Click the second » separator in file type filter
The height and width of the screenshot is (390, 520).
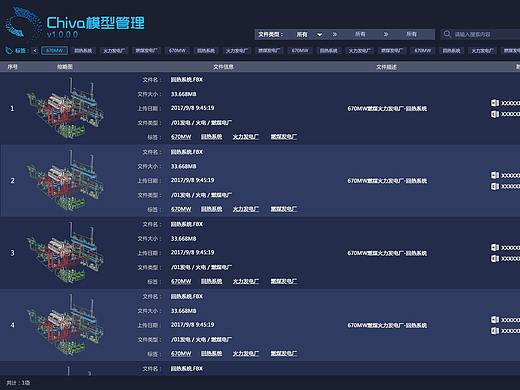386,34
